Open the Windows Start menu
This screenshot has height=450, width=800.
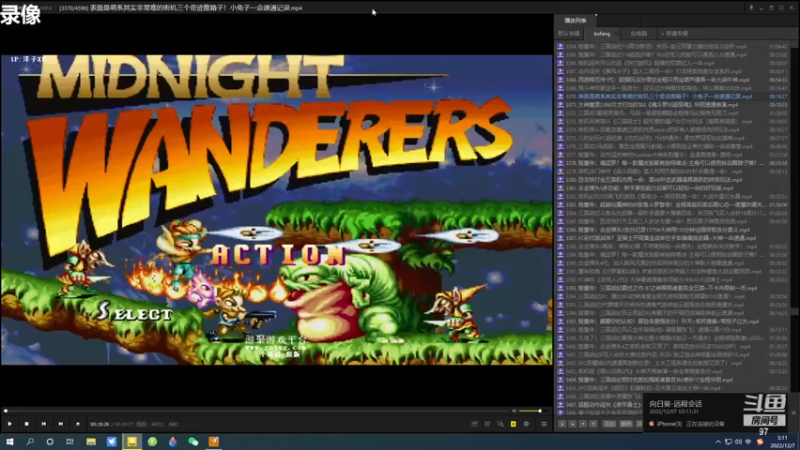coord(10,442)
